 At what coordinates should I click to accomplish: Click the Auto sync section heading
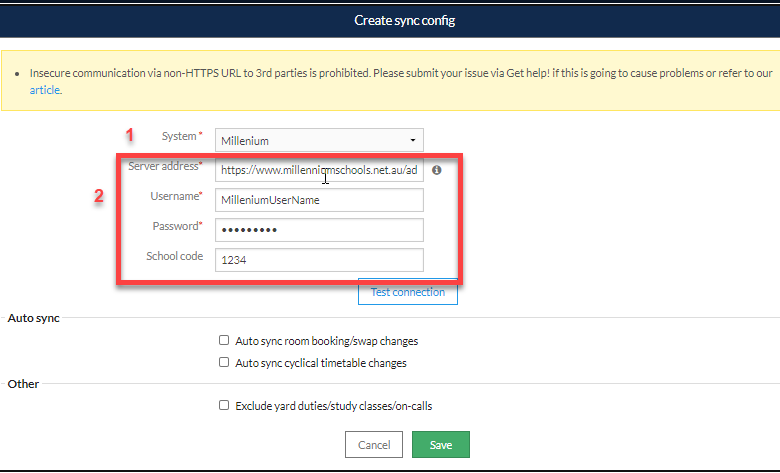point(33,318)
